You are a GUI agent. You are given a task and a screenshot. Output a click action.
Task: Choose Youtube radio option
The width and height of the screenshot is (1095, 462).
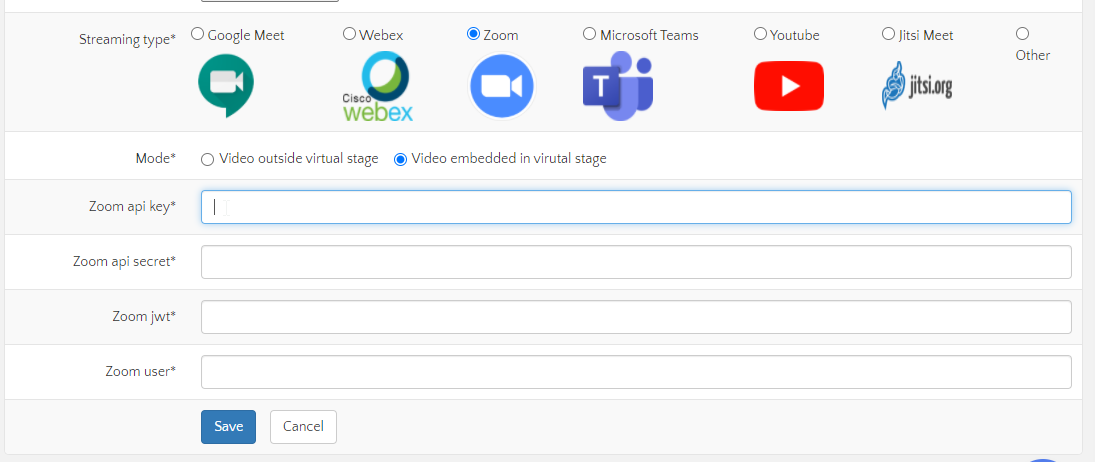760,34
